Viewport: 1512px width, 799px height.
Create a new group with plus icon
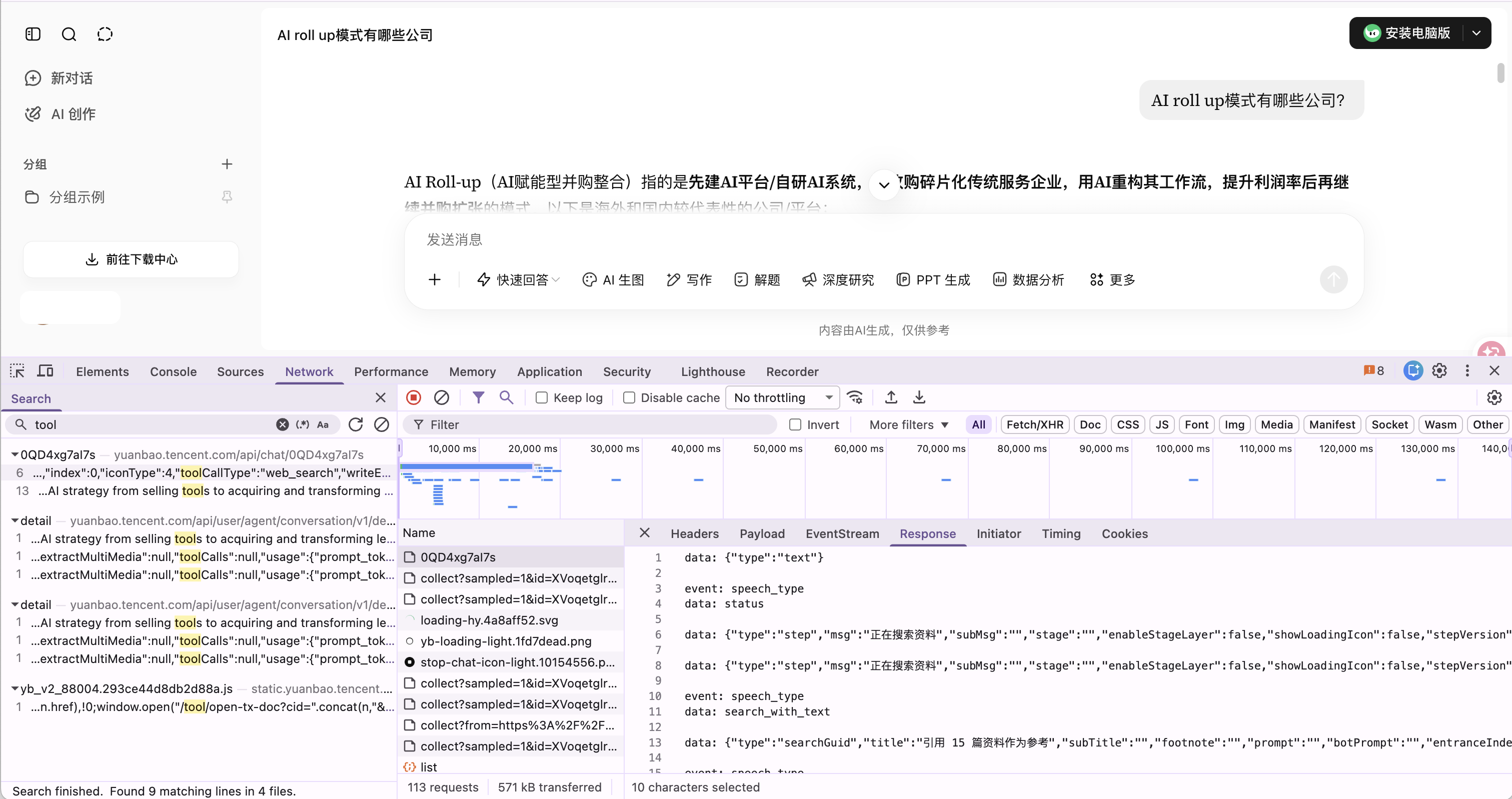coord(227,164)
